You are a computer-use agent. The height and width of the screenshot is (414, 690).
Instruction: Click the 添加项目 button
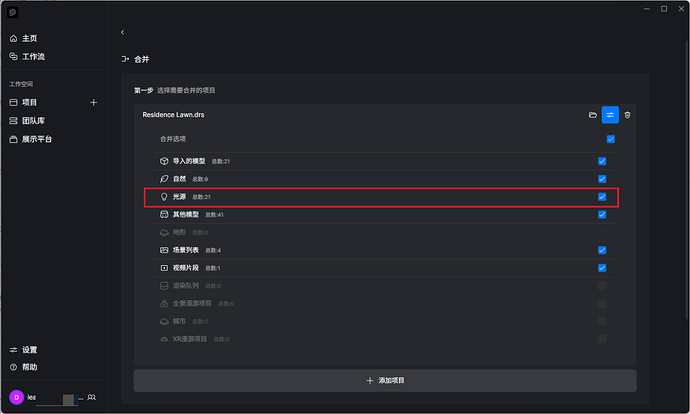point(385,381)
